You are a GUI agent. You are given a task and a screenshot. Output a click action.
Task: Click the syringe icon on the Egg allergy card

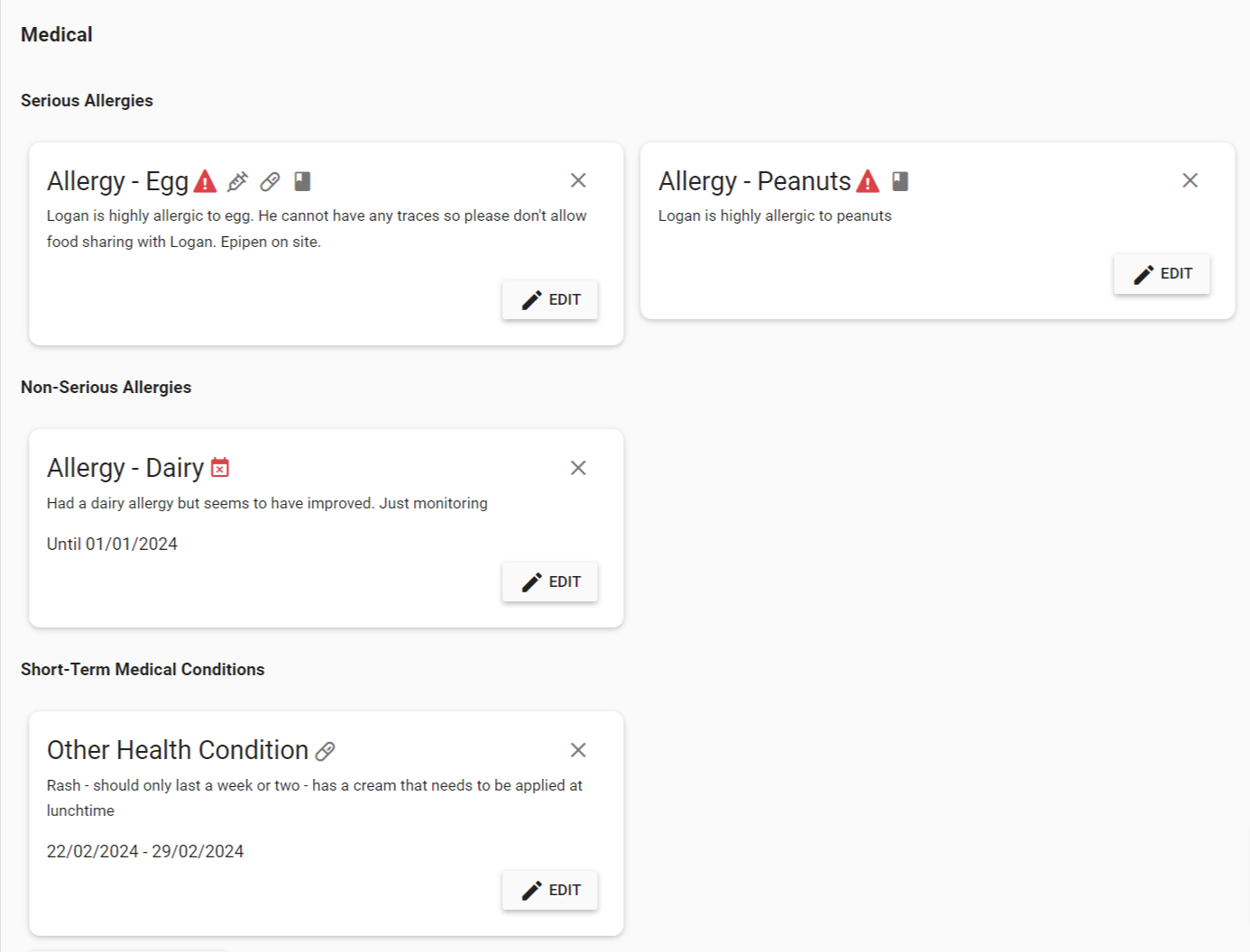(237, 181)
